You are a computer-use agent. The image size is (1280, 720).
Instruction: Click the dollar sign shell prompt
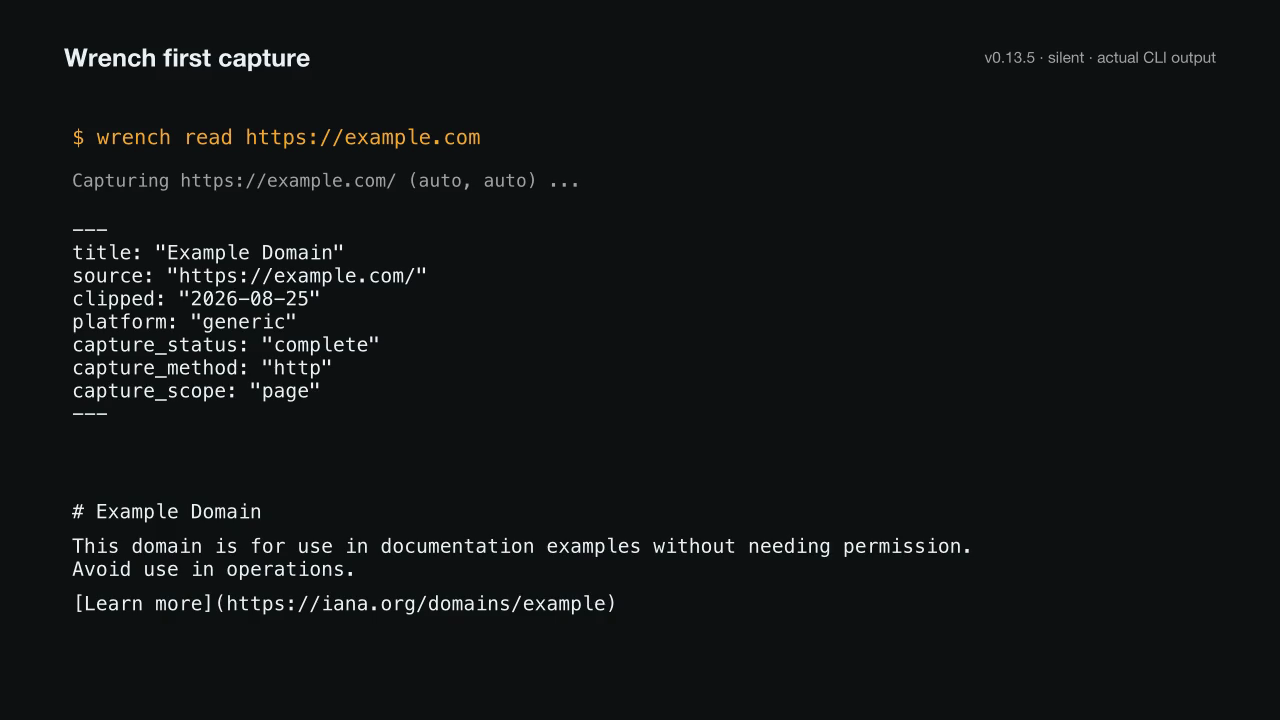tap(78, 137)
